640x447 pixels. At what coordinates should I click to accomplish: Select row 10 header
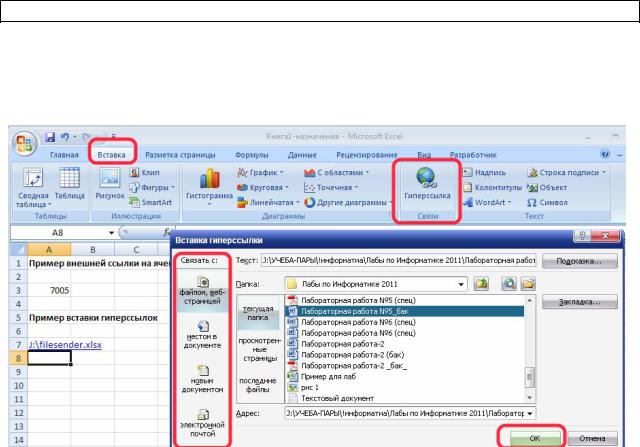point(18,386)
